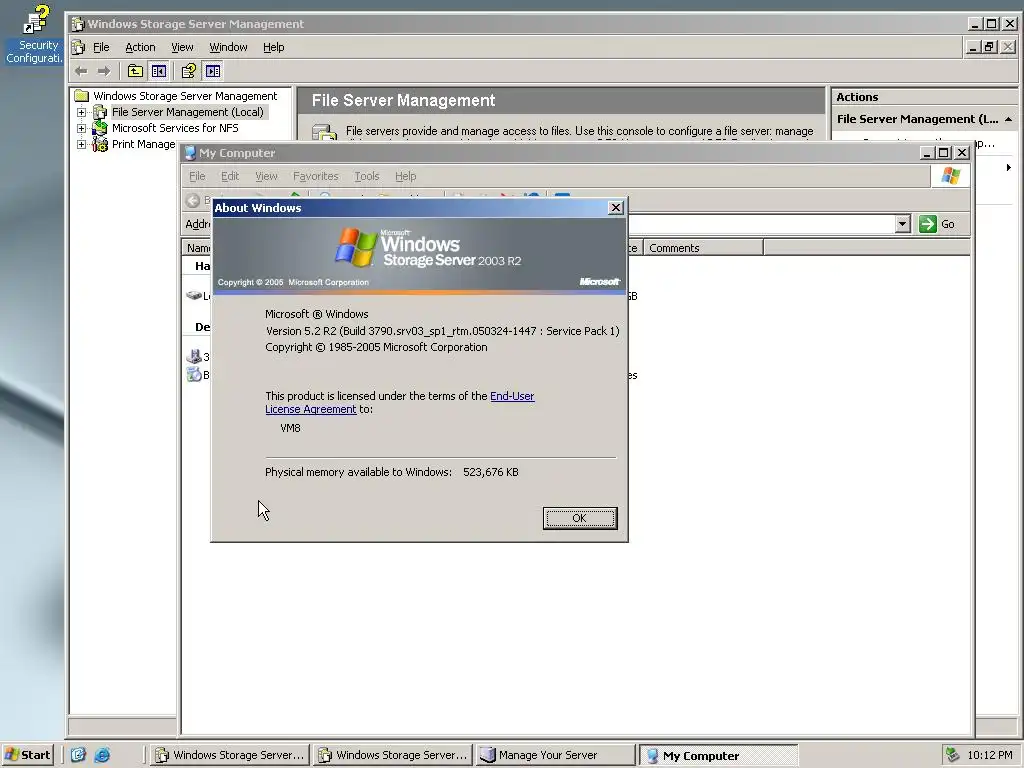Click OK in the About Windows dialog

[580, 518]
